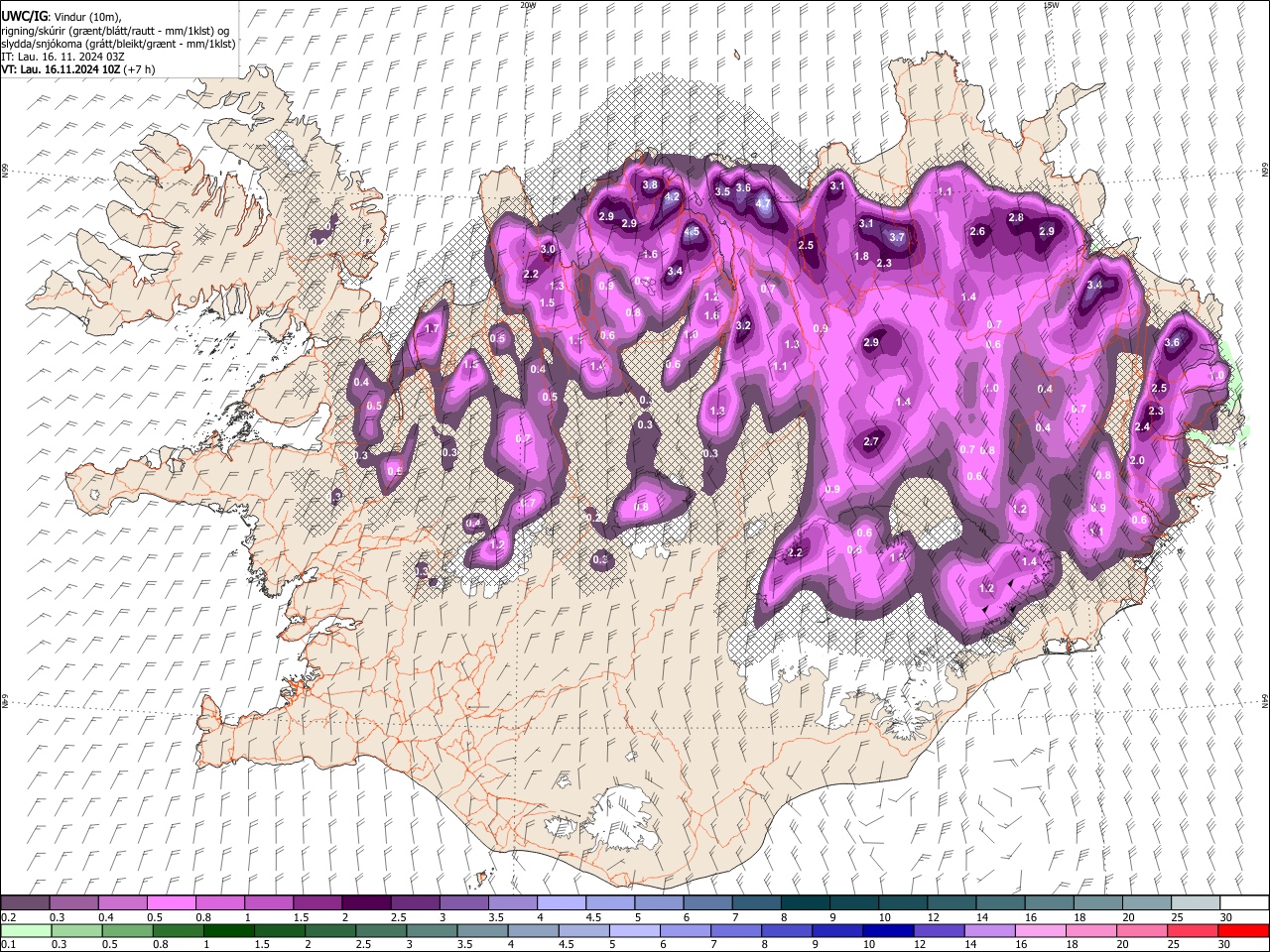The width and height of the screenshot is (1270, 952).
Task: Click the 'IT: Lau. 16. 11. 2024 03Z' line
Action: pyautogui.click(x=63, y=57)
